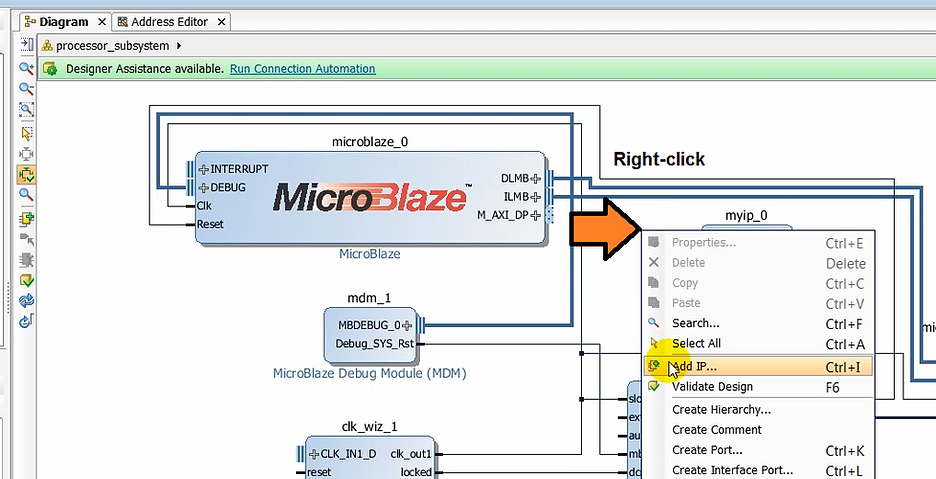This screenshot has height=479, width=936.
Task: Open the processor_subsystem breadcrumb arrow
Action: pyautogui.click(x=179, y=46)
